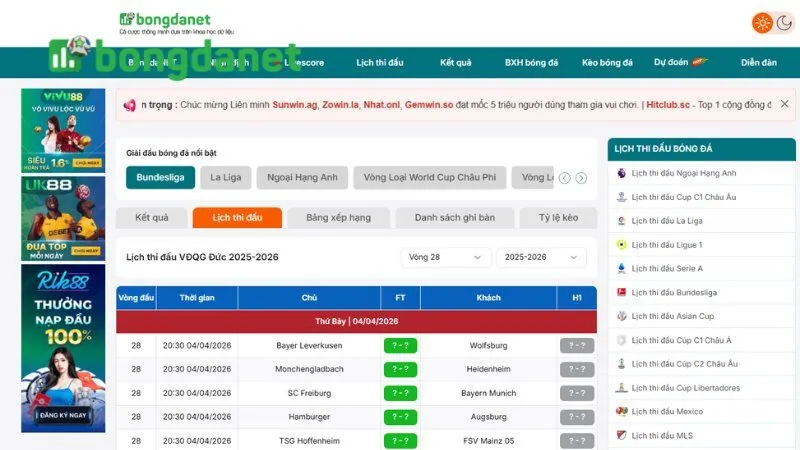Click the Premier League logo in sidebar
Image resolution: width=800 pixels, height=450 pixels.
pos(622,173)
